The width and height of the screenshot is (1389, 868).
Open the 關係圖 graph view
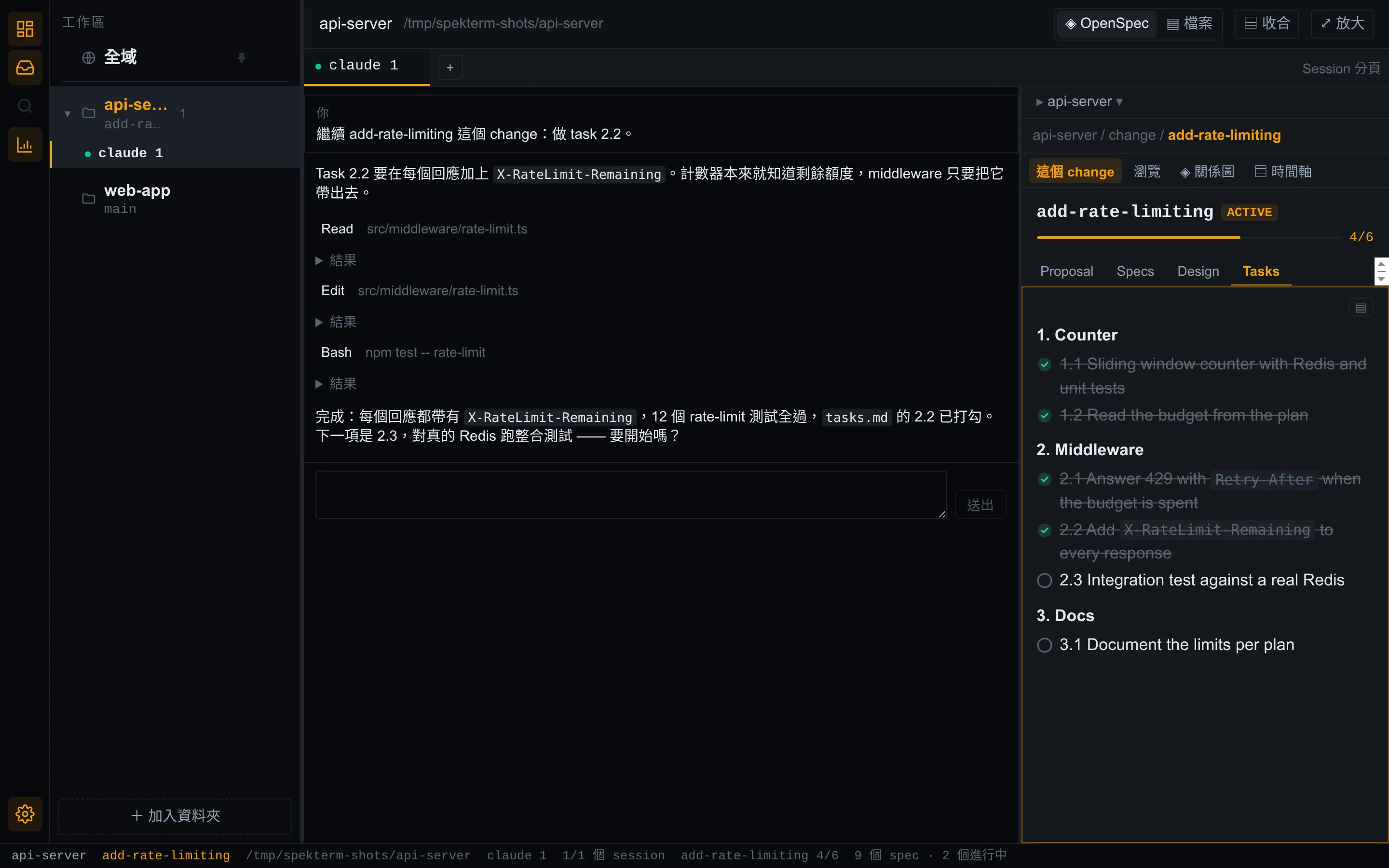(1207, 172)
